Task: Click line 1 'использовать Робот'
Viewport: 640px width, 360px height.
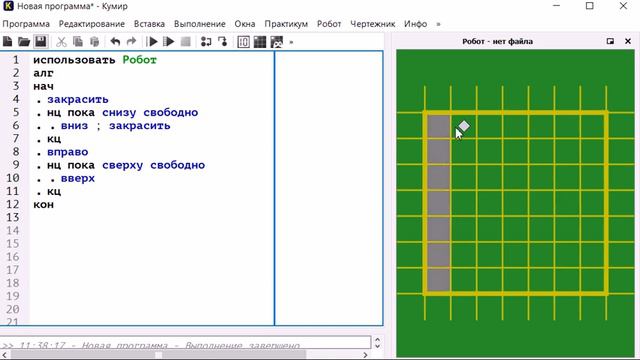Action: [x=95, y=60]
